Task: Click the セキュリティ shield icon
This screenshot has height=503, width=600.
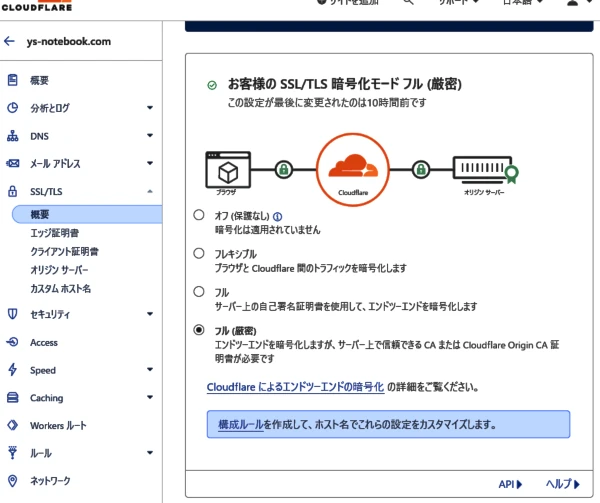Action: [x=12, y=314]
